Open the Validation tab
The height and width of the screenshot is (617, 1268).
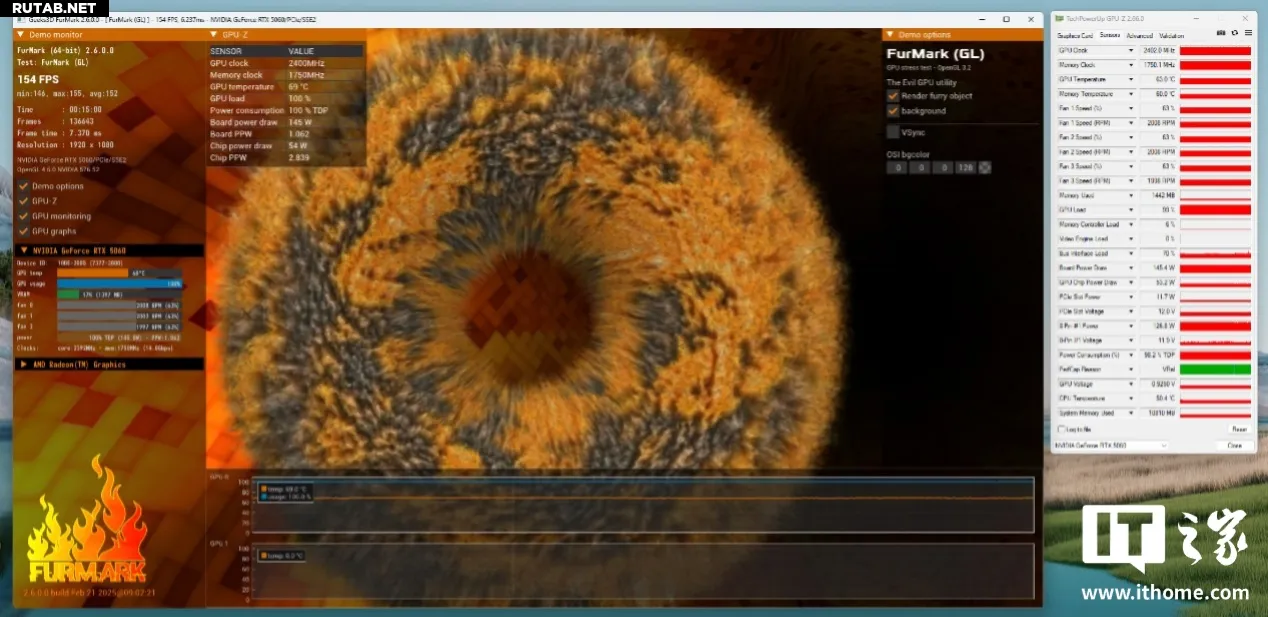coord(1171,36)
